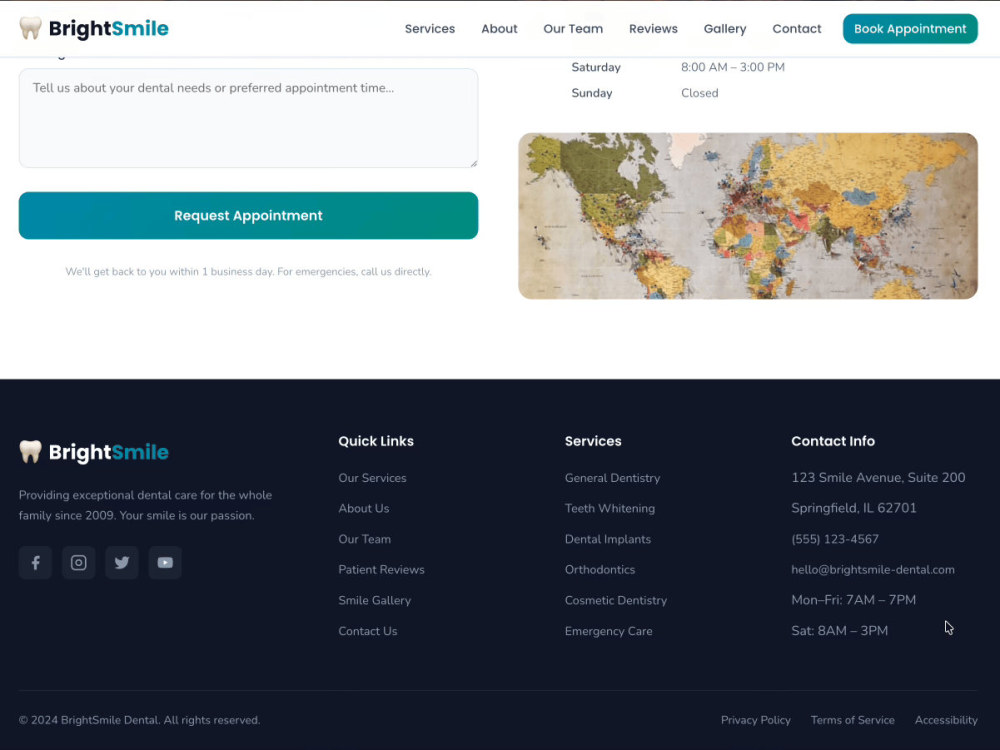Click the 'Sat: 8AM – 3PM' hours text
This screenshot has width=1000, height=750.
click(839, 631)
